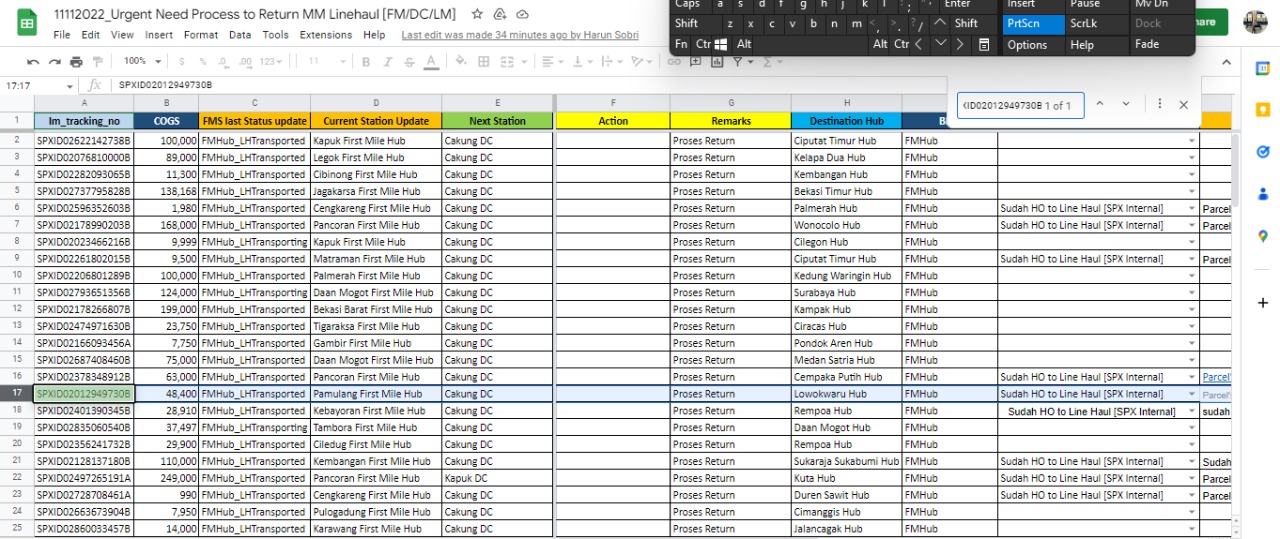1280x539 pixels.
Task: Open the Edit menu
Action: [x=91, y=34]
